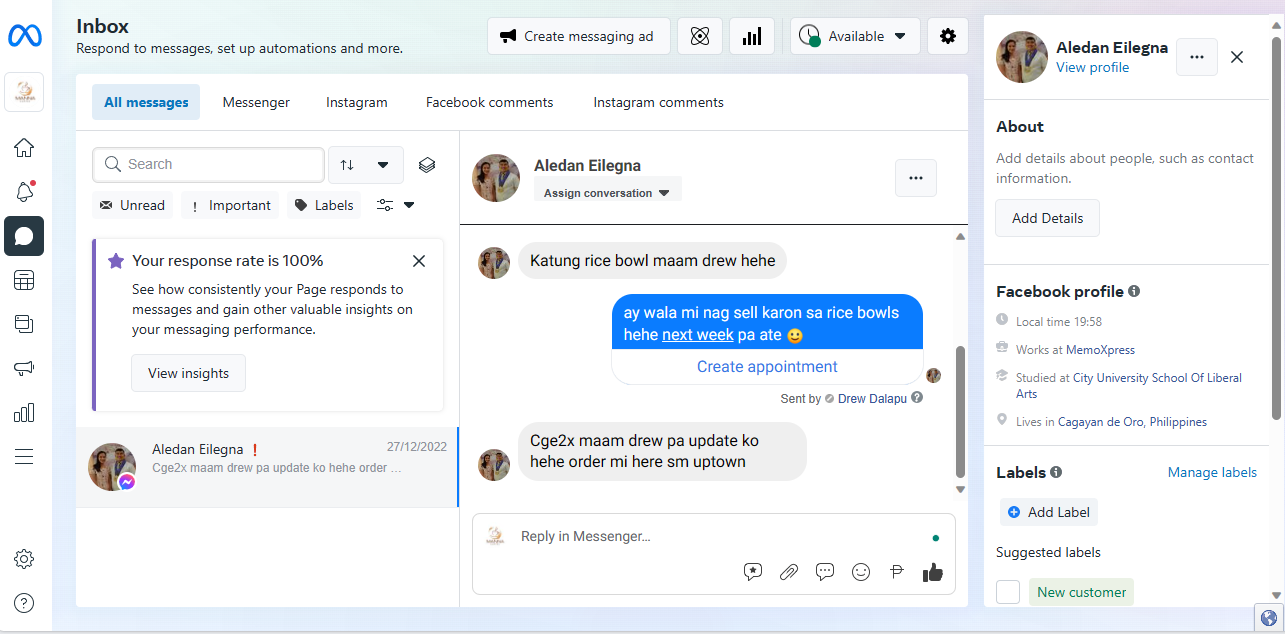
Task: Open View profile link
Action: (1093, 68)
